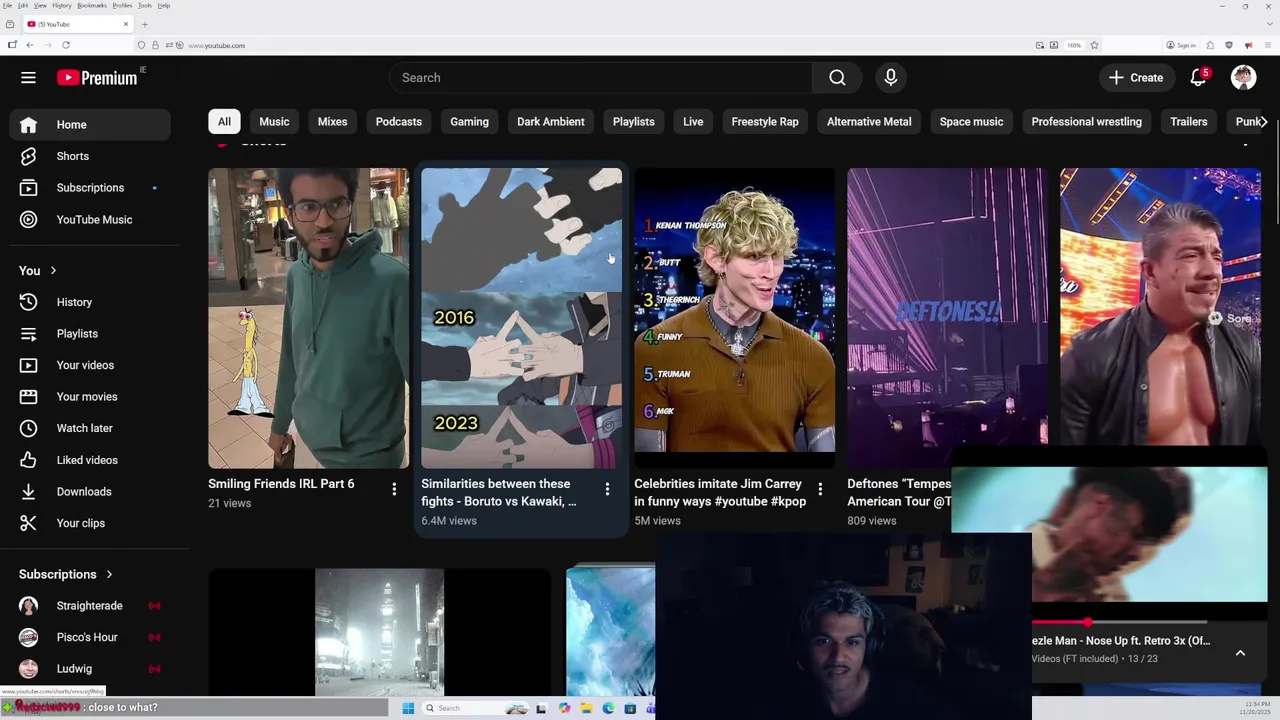The width and height of the screenshot is (1280, 720).
Task: Select the All filter chip
Action: [x=224, y=122]
